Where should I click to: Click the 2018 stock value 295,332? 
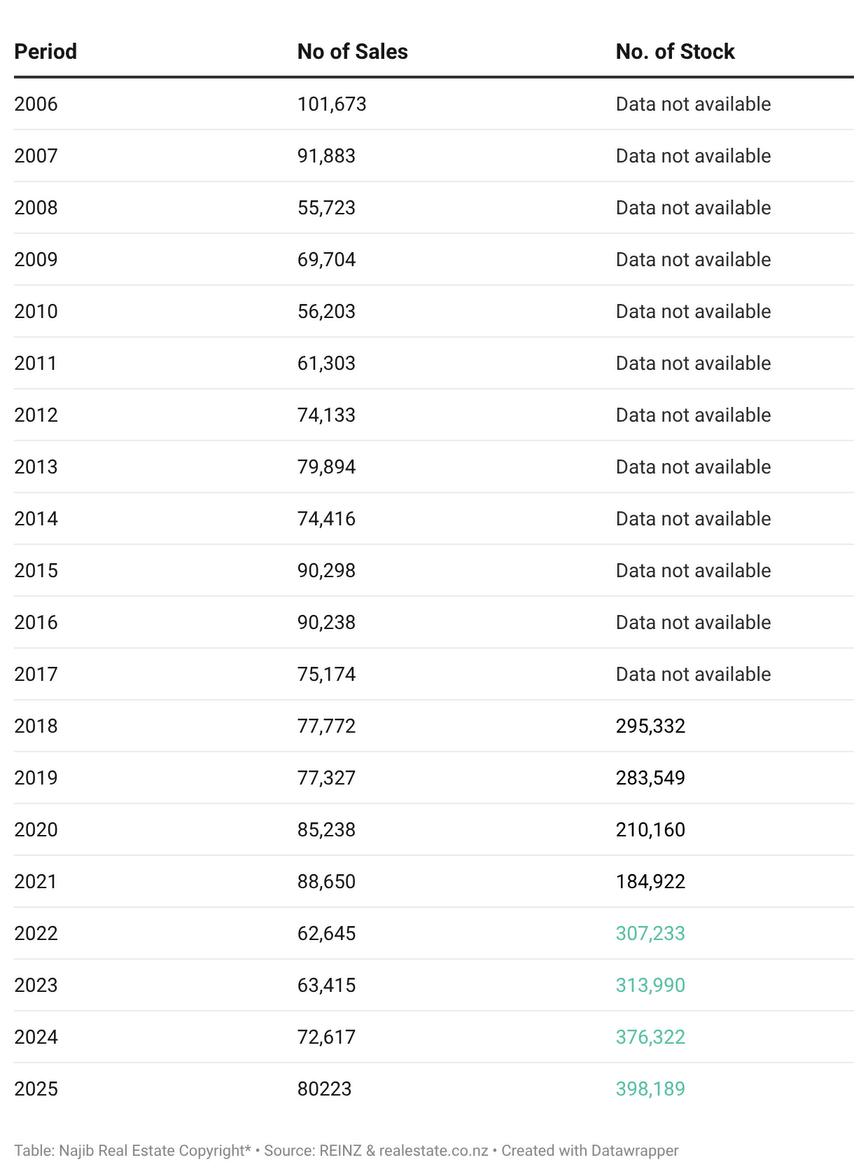(x=650, y=726)
